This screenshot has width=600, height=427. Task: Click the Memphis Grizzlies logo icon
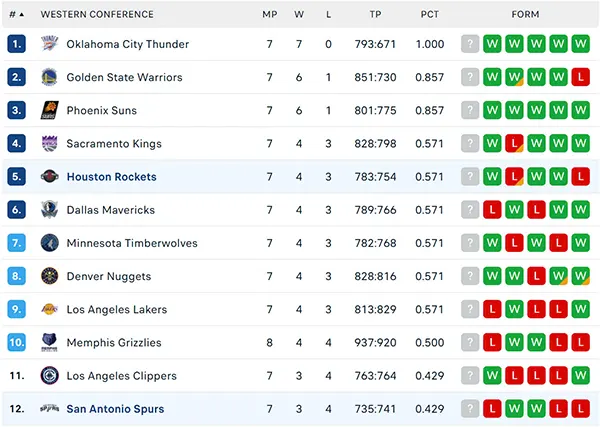click(x=49, y=342)
